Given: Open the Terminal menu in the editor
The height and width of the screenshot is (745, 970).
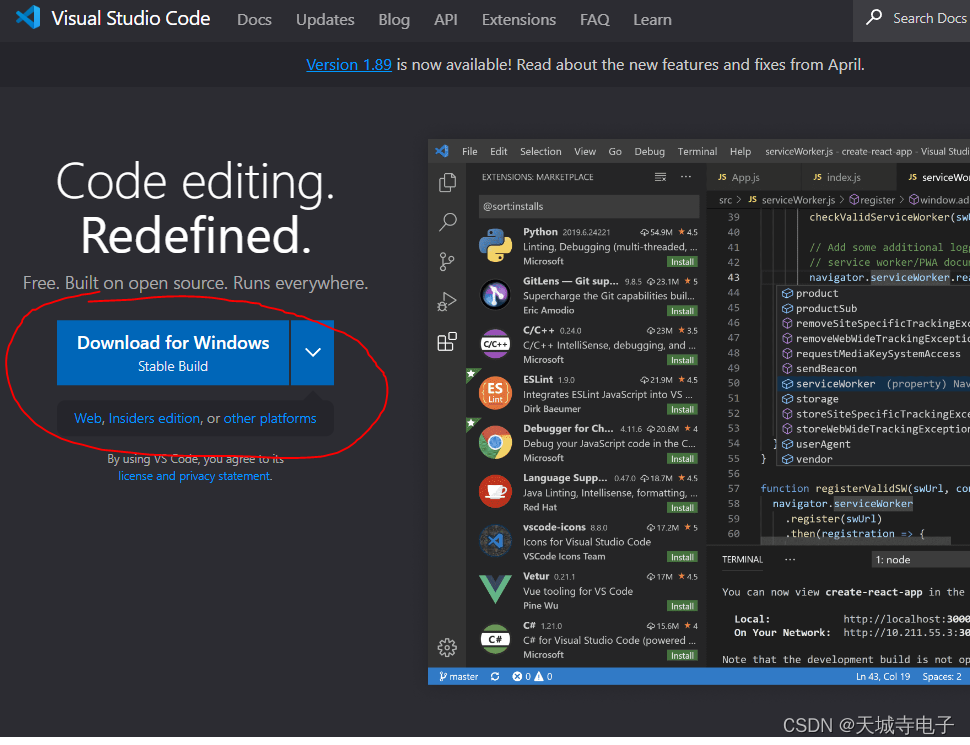Looking at the screenshot, I should 697,151.
